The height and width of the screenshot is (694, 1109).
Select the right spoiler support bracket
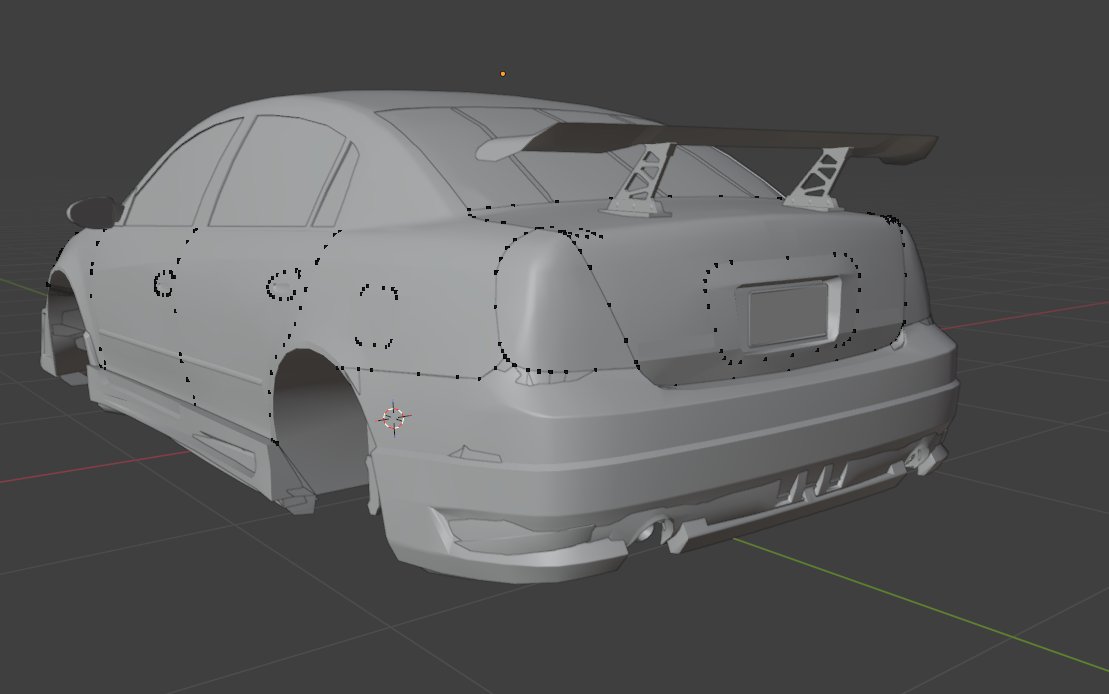[815, 179]
